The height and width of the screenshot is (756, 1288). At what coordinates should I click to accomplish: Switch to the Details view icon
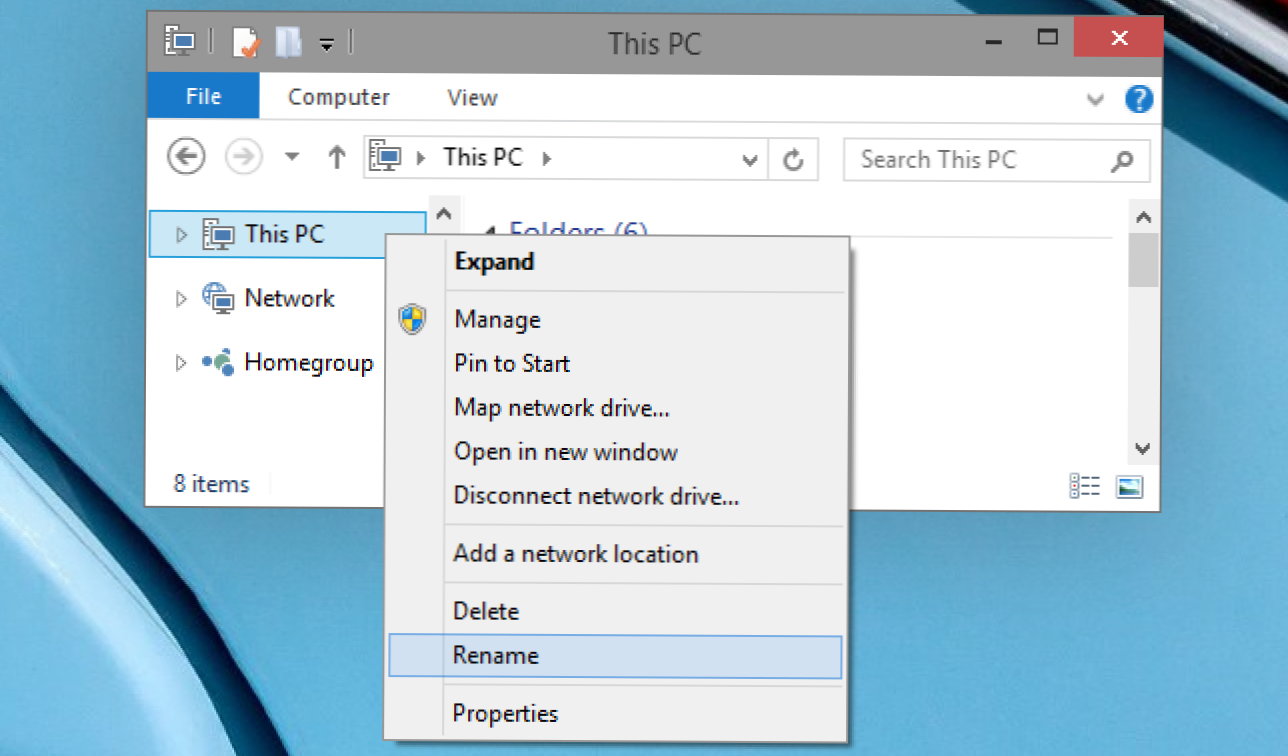pos(1085,487)
